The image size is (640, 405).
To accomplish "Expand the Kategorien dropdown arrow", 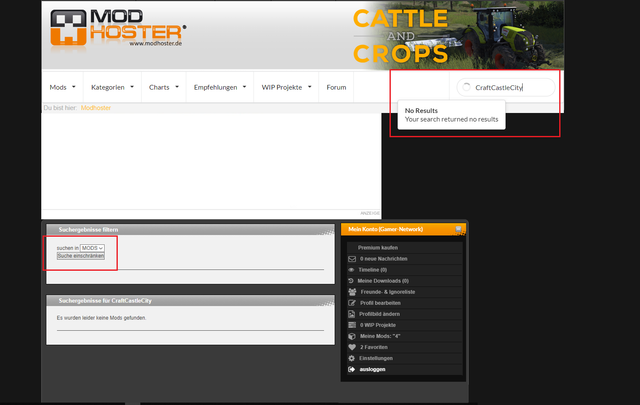I will pos(132,87).
